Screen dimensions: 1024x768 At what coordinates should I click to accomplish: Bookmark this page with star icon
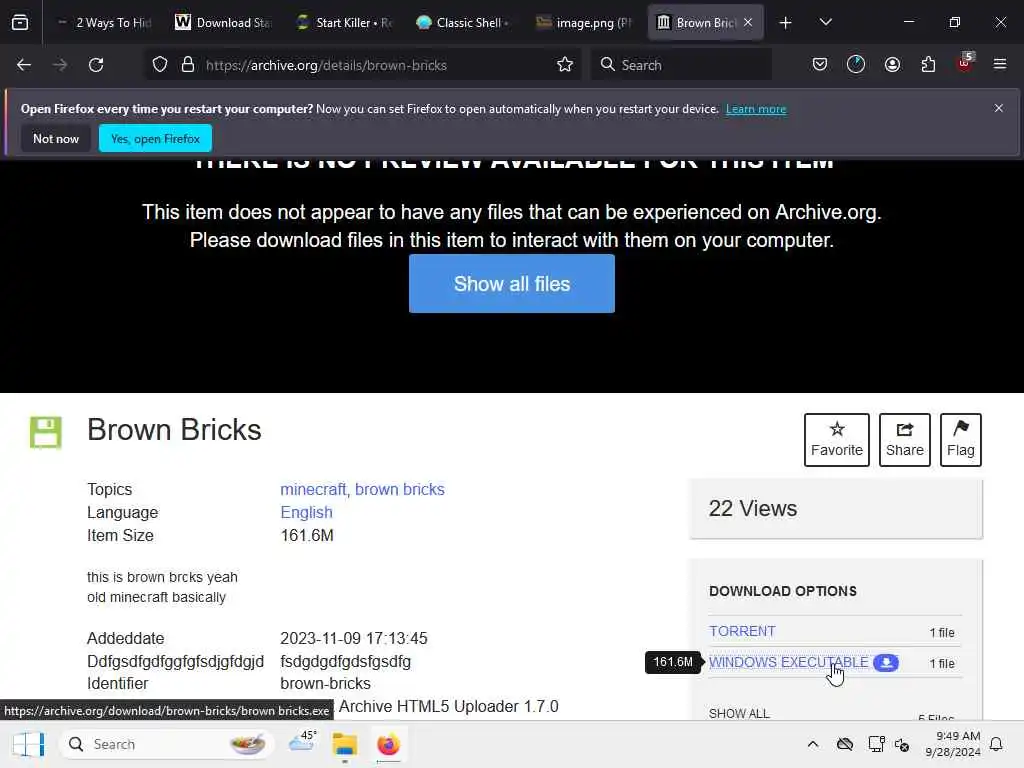(x=565, y=65)
